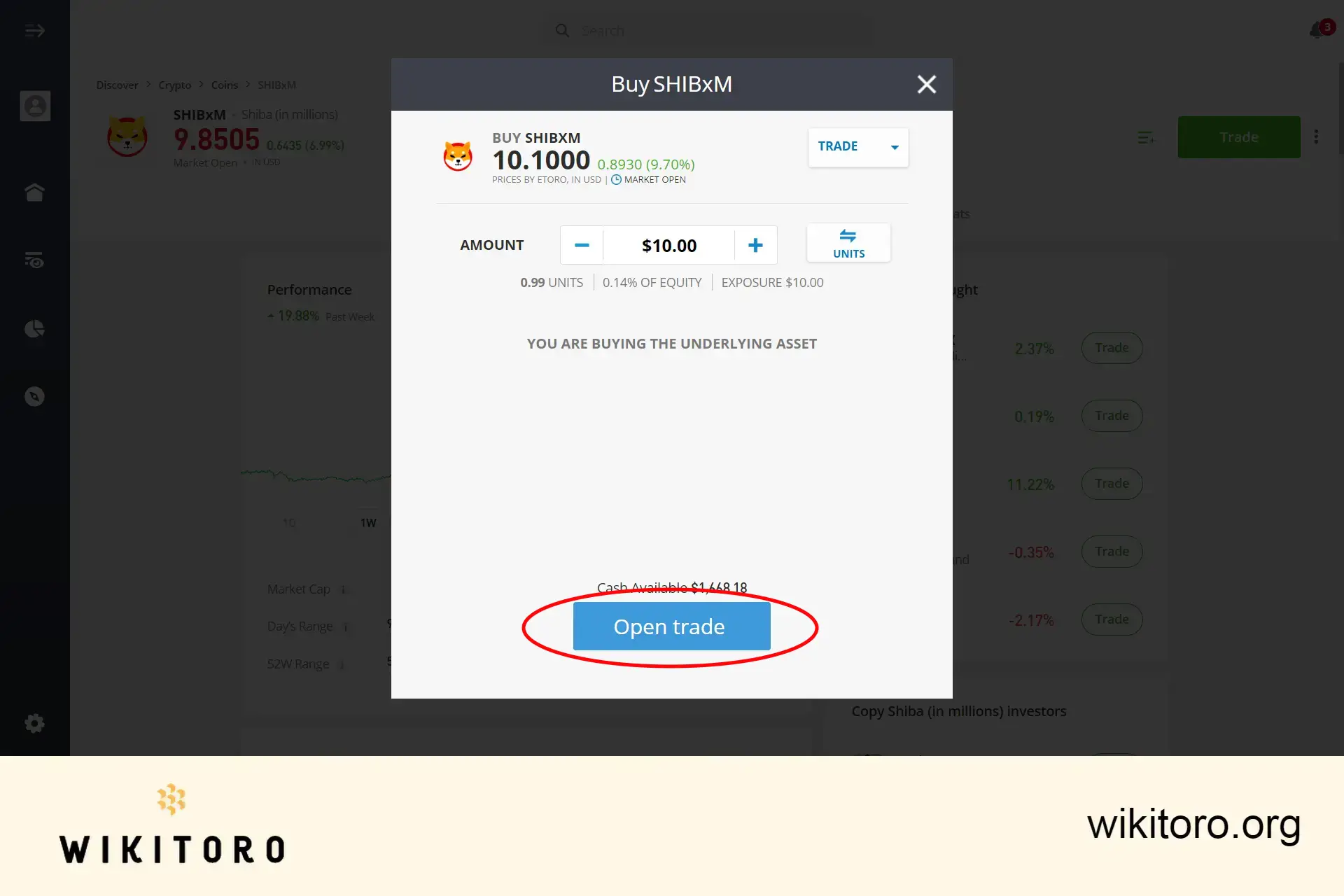Click the three-dot options menu icon
Screen dimensions: 1344x896
click(x=1316, y=136)
